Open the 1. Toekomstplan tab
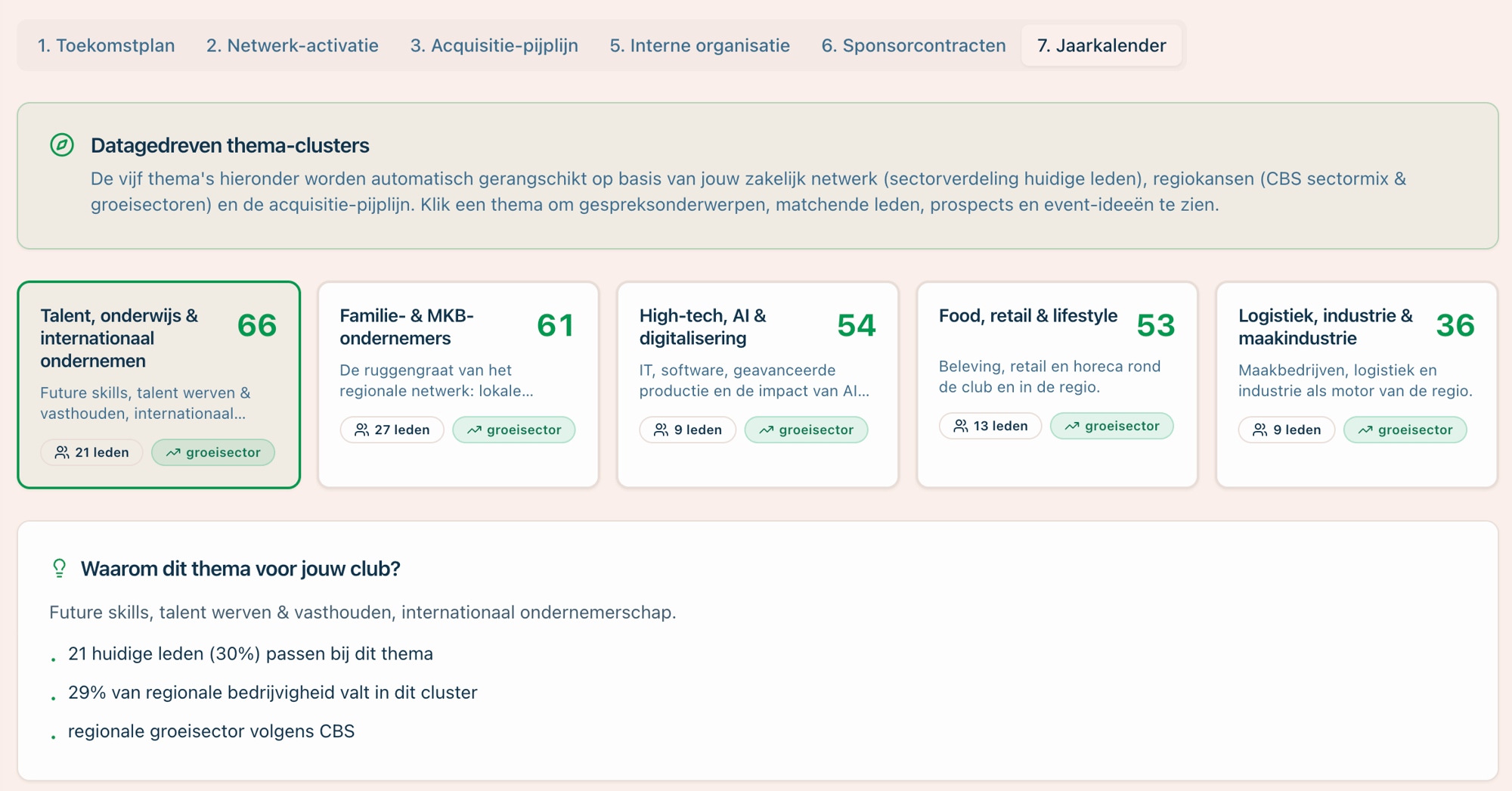The width and height of the screenshot is (1512, 791). point(107,45)
